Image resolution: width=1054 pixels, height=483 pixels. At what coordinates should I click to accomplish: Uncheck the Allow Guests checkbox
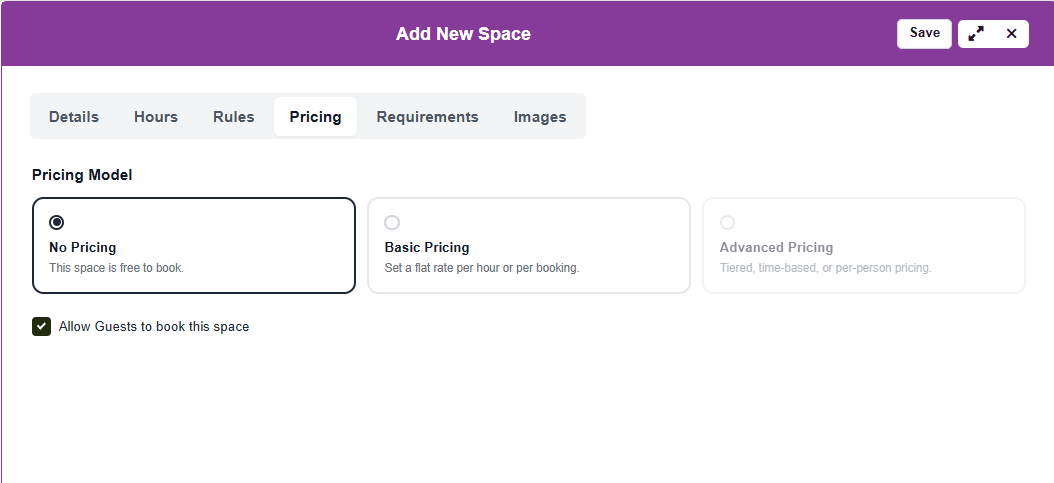[x=41, y=326]
